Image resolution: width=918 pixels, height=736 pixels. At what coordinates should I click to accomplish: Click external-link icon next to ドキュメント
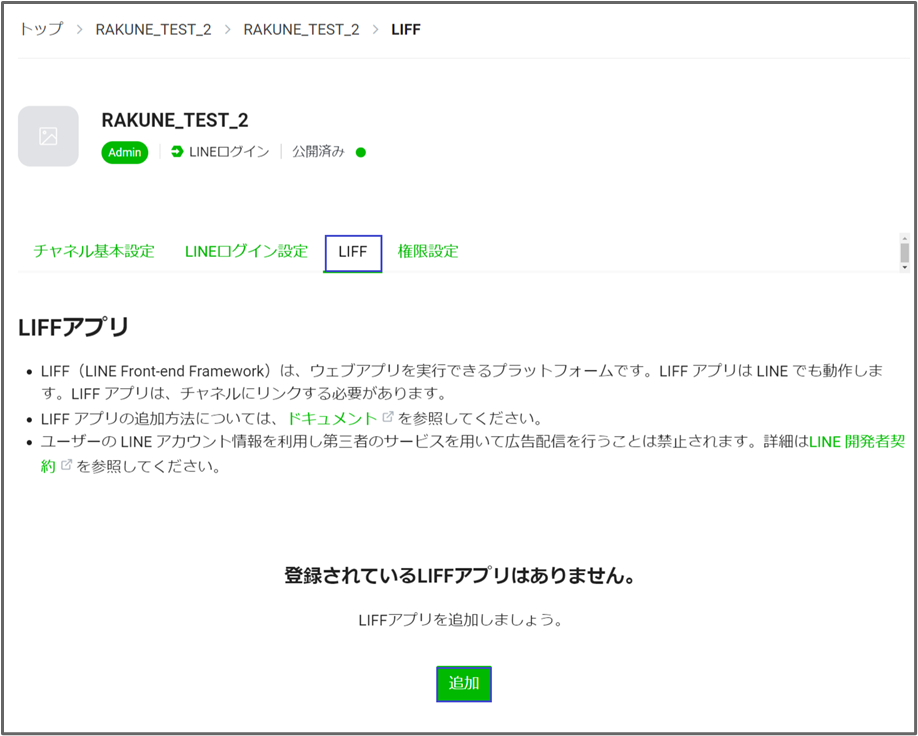point(388,417)
